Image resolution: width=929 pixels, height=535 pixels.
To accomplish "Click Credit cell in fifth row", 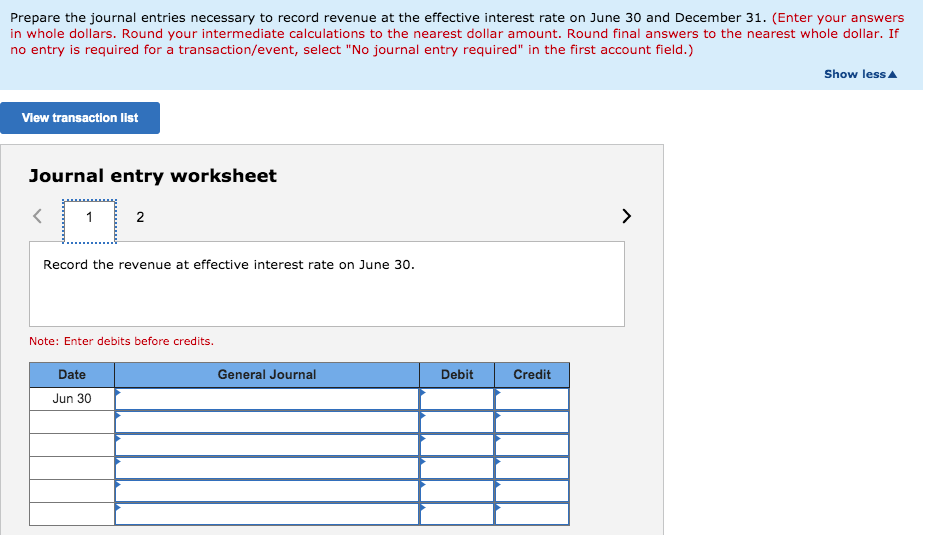I will (532, 491).
